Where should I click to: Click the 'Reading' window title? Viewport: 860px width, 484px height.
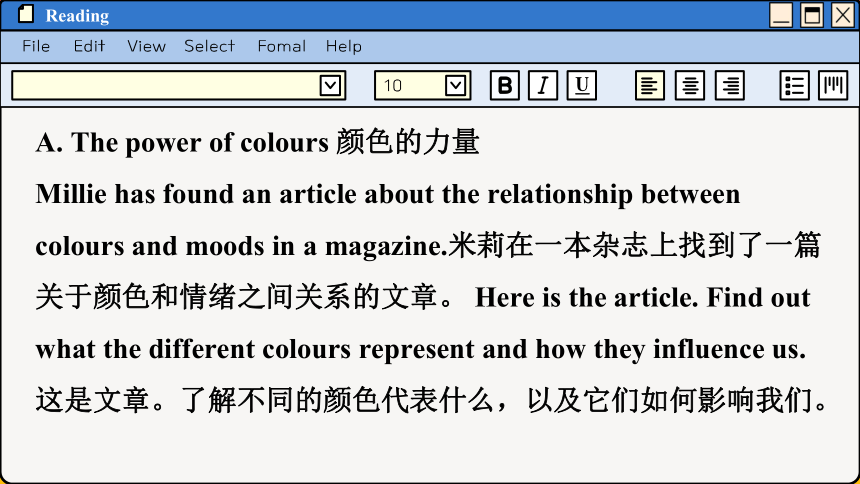pos(77,16)
